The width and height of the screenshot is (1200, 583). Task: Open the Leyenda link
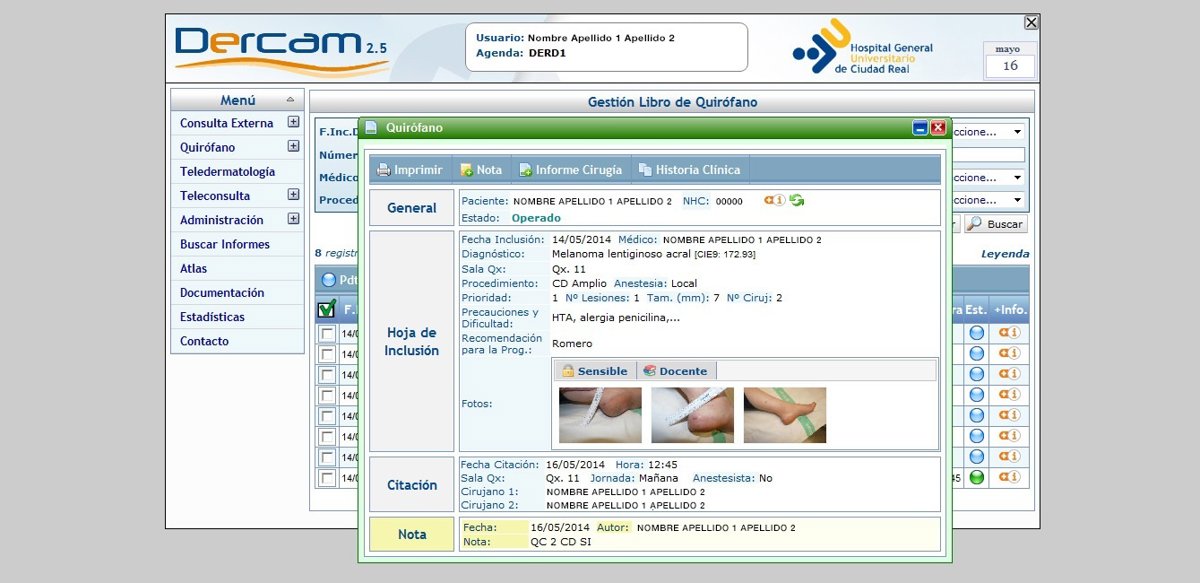[1004, 254]
